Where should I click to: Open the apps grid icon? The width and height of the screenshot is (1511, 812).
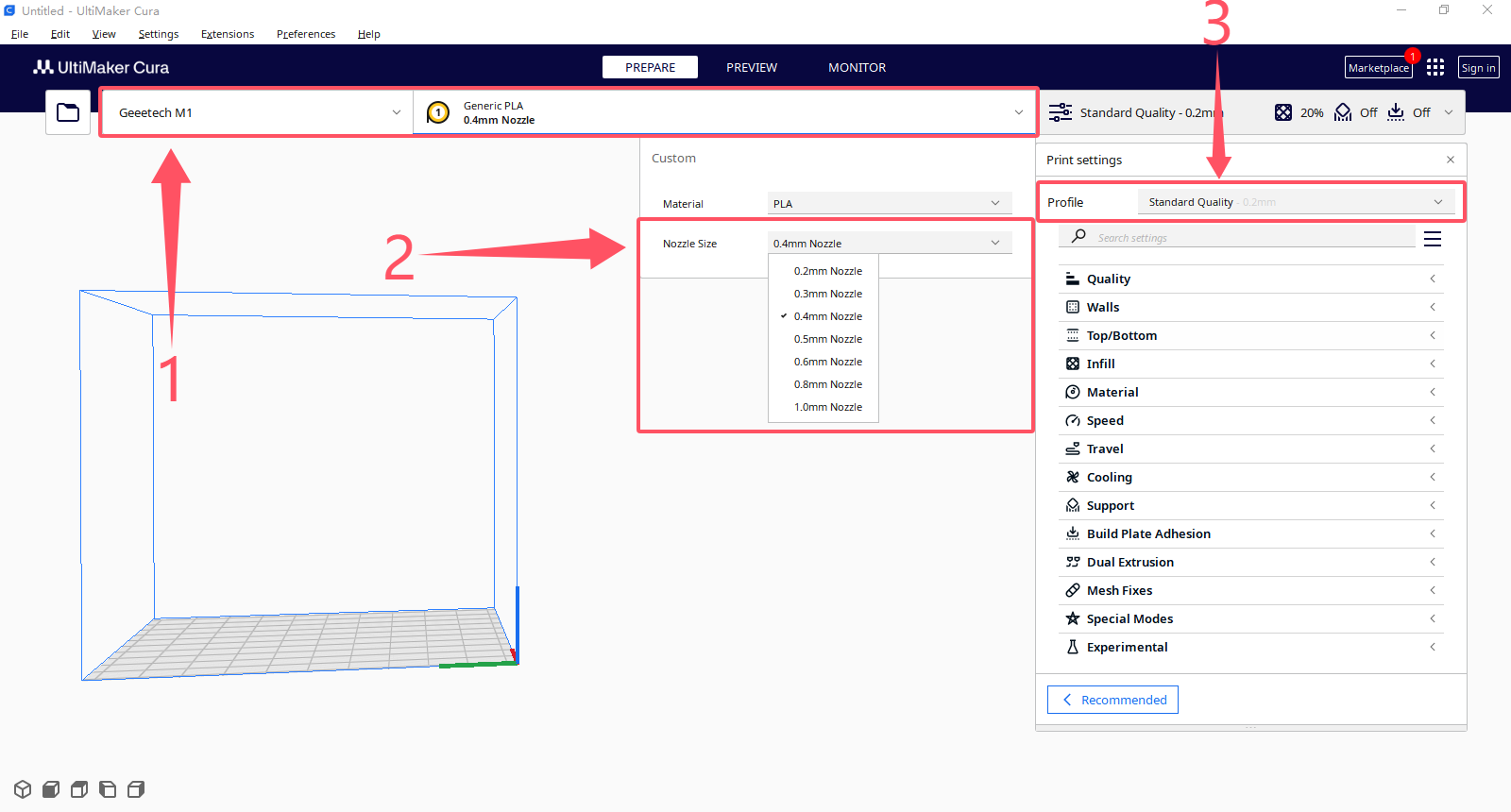pyautogui.click(x=1435, y=67)
